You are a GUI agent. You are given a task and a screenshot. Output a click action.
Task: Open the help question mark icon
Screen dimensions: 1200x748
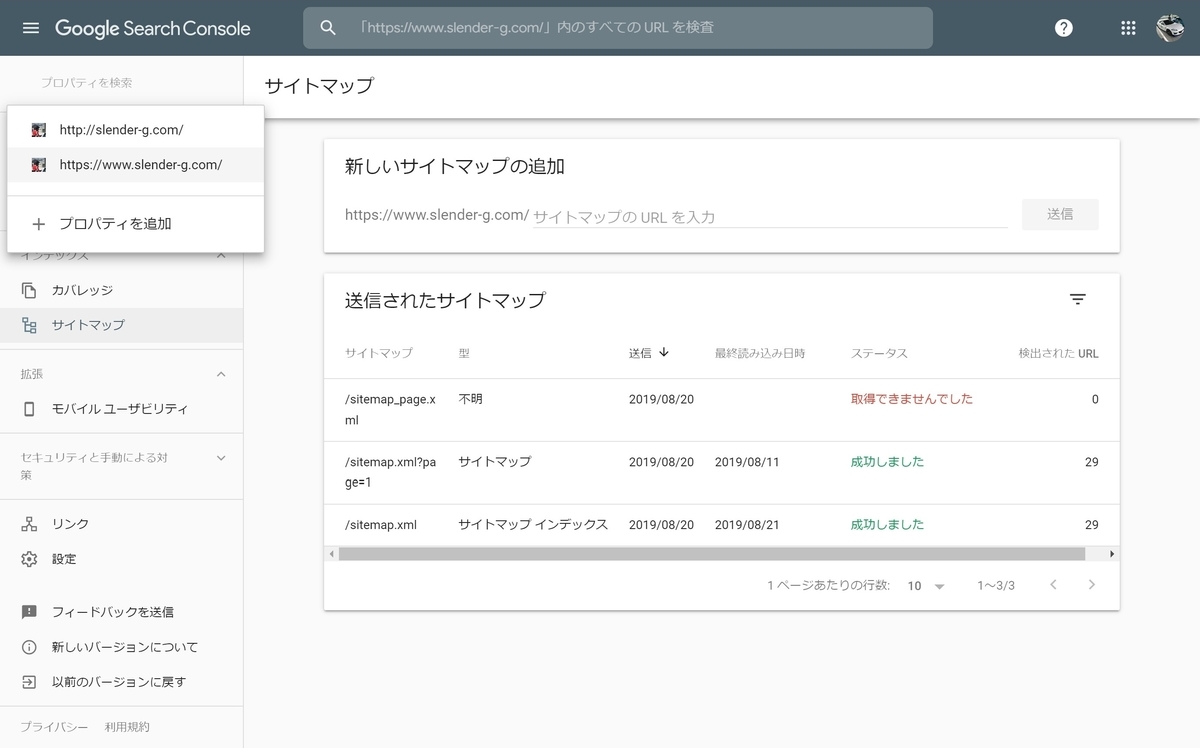click(1064, 28)
